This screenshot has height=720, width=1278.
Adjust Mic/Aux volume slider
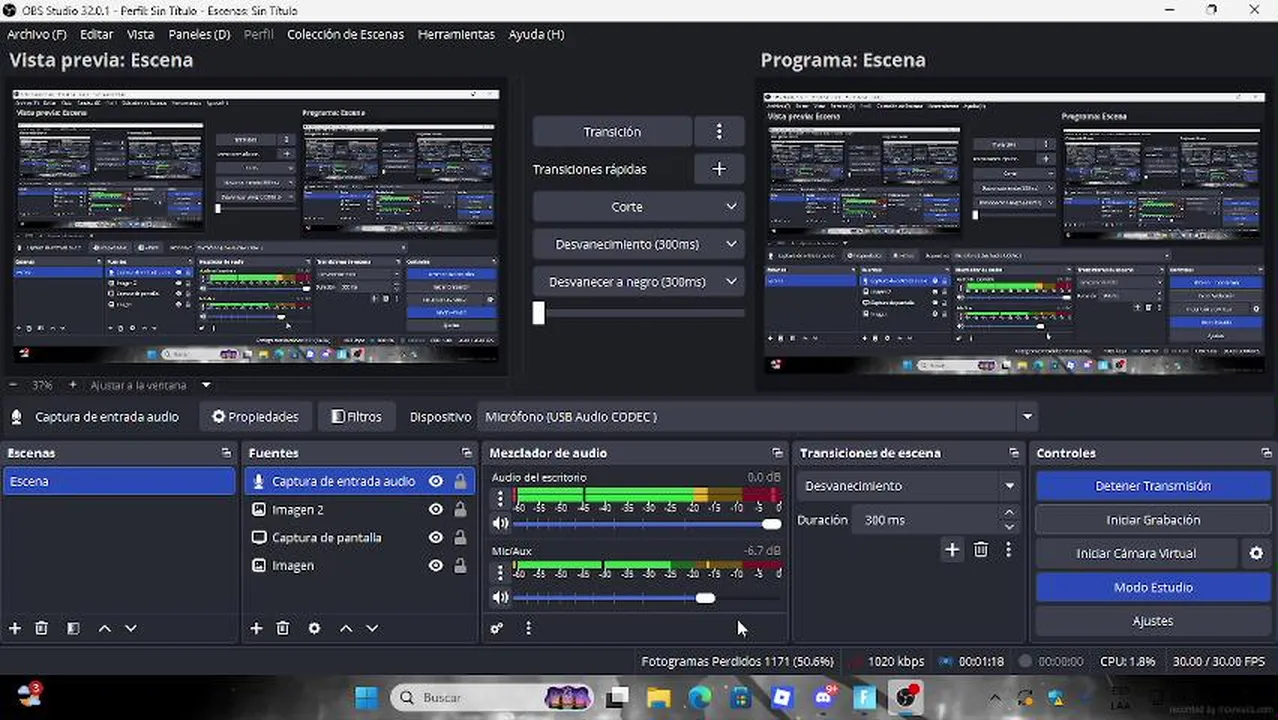pos(647,597)
